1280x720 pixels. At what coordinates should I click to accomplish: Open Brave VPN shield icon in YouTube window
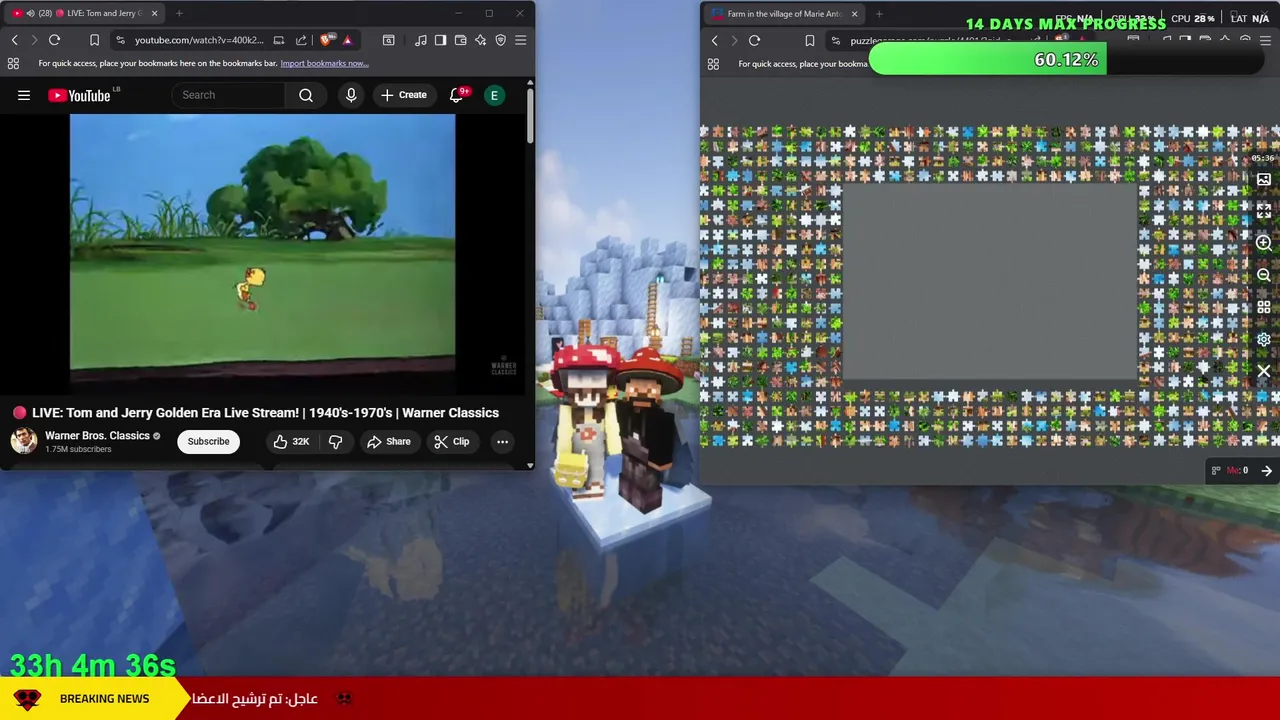click(501, 40)
